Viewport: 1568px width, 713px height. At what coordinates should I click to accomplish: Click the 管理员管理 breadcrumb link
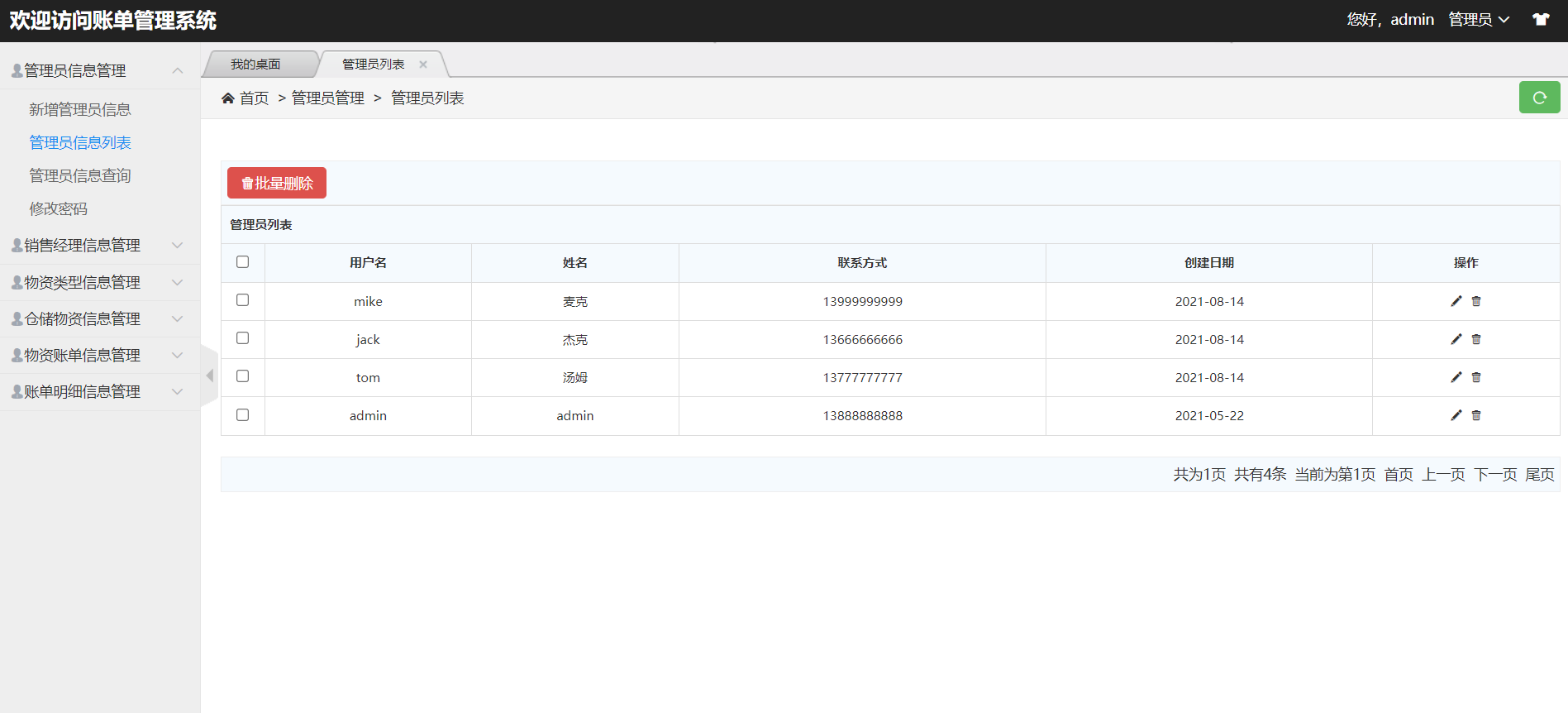(328, 98)
